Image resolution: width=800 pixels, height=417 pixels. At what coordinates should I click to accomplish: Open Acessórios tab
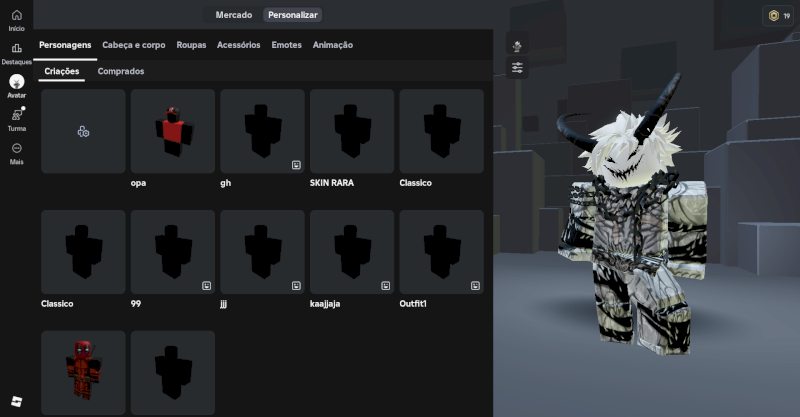click(x=239, y=45)
